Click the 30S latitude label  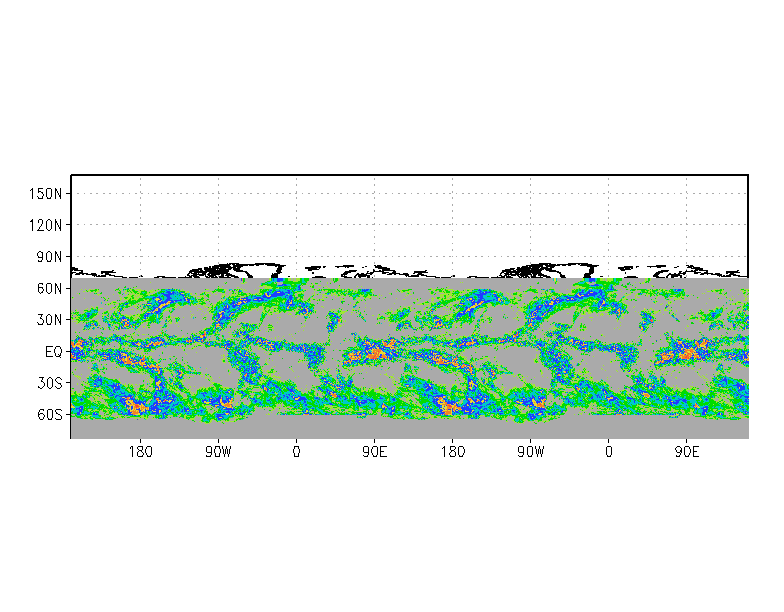tap(49, 384)
